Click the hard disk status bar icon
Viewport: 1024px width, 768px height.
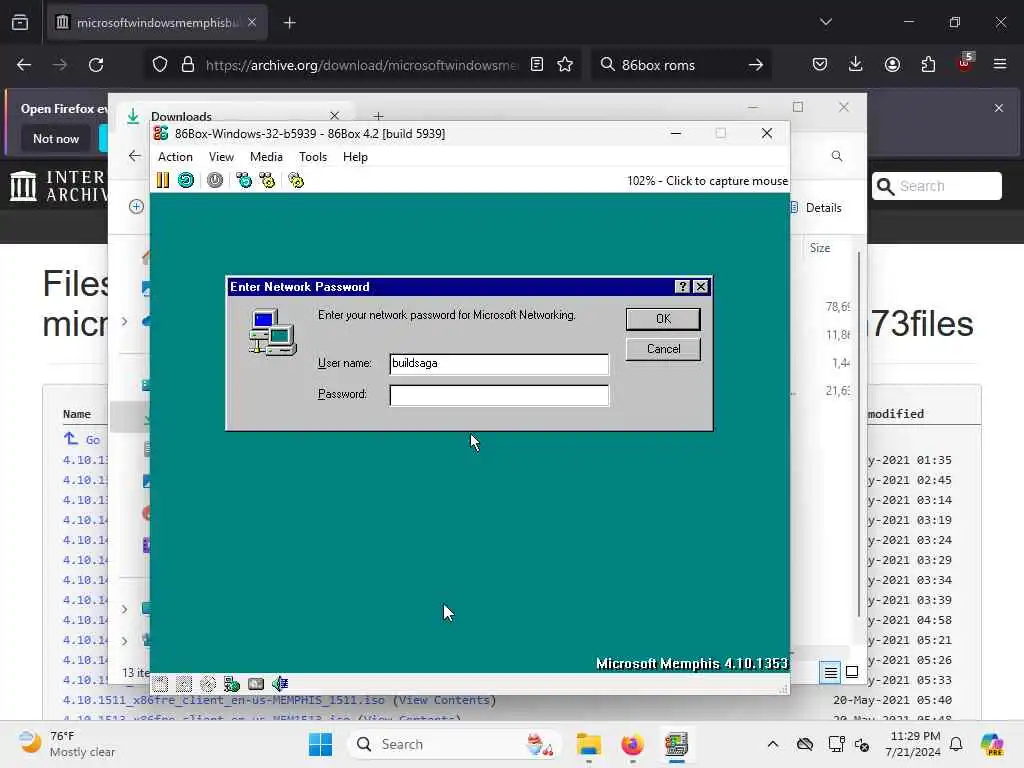coord(256,684)
